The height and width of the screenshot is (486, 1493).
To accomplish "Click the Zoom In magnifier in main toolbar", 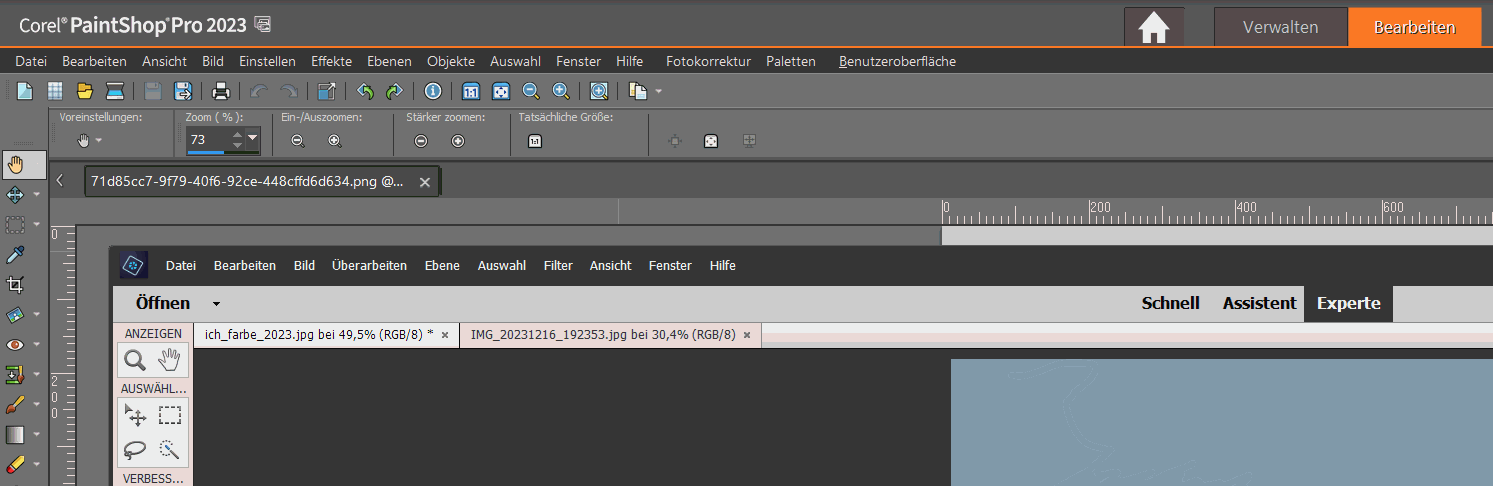I will pos(561,91).
